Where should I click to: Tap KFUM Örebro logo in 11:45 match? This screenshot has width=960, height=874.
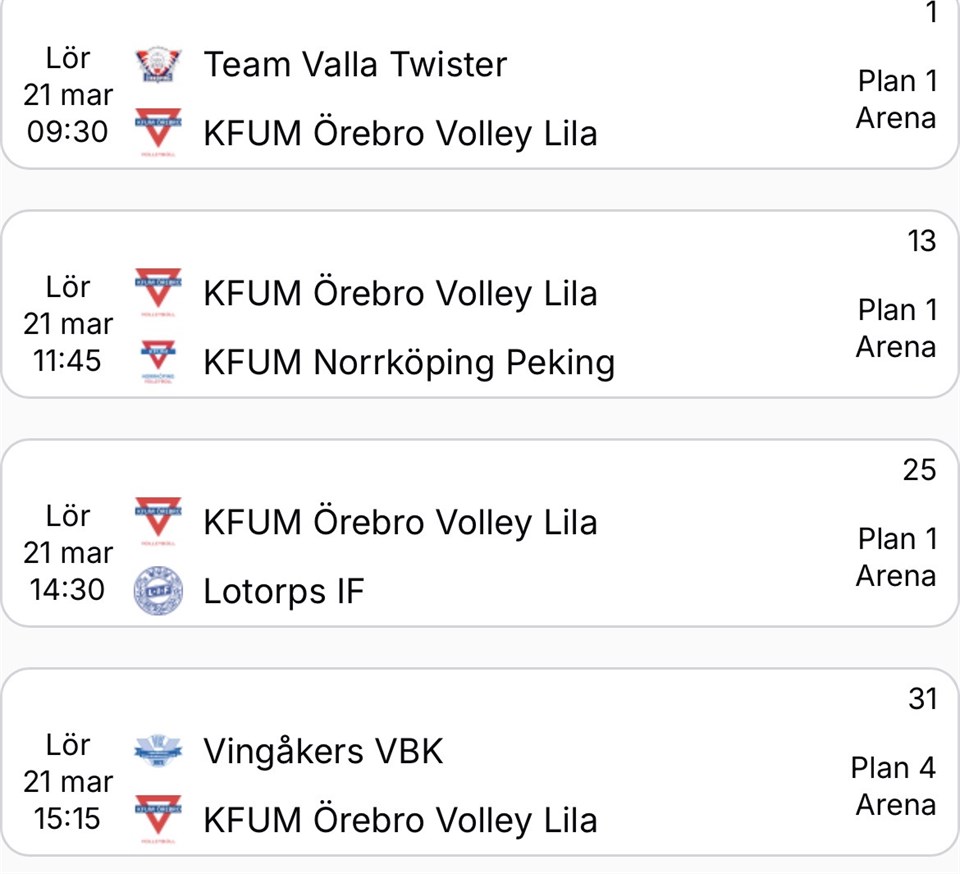click(x=158, y=293)
